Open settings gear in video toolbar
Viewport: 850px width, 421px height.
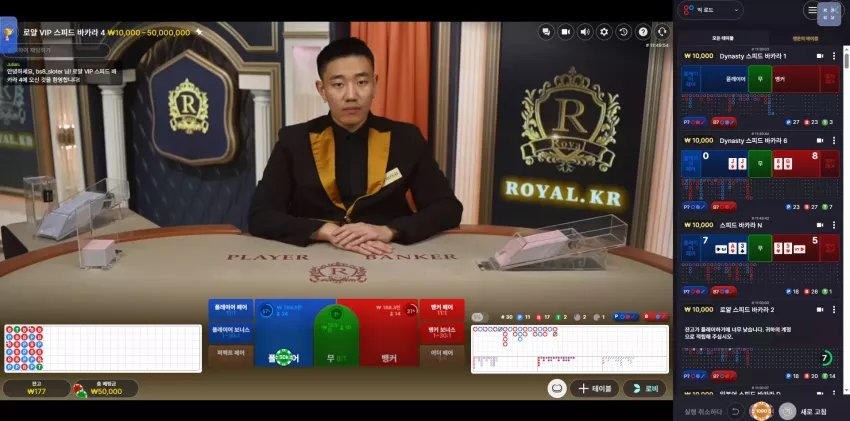click(604, 32)
